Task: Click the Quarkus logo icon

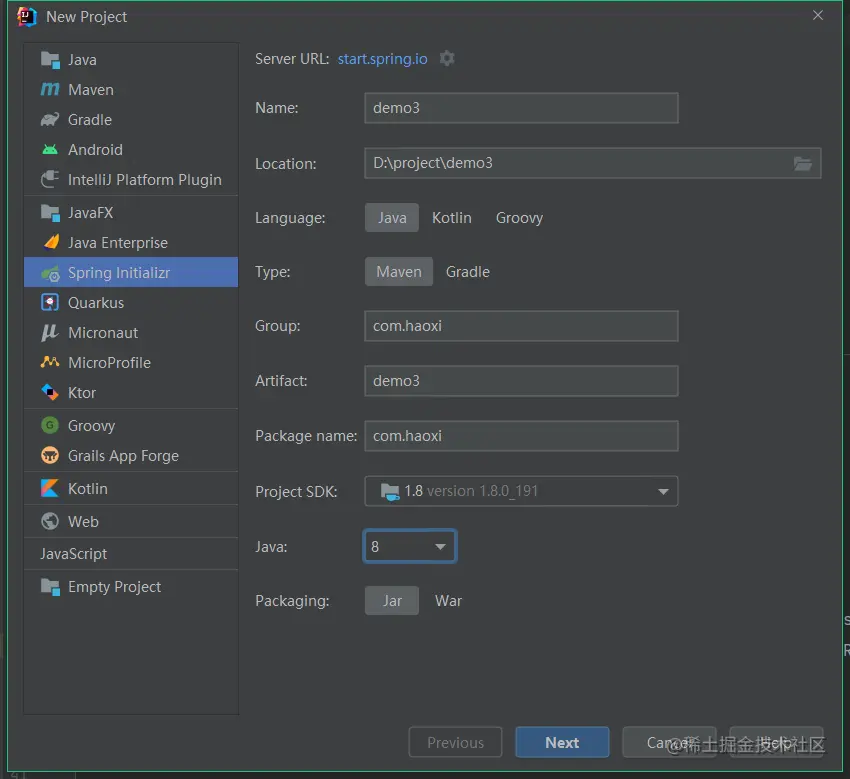Action: click(50, 302)
